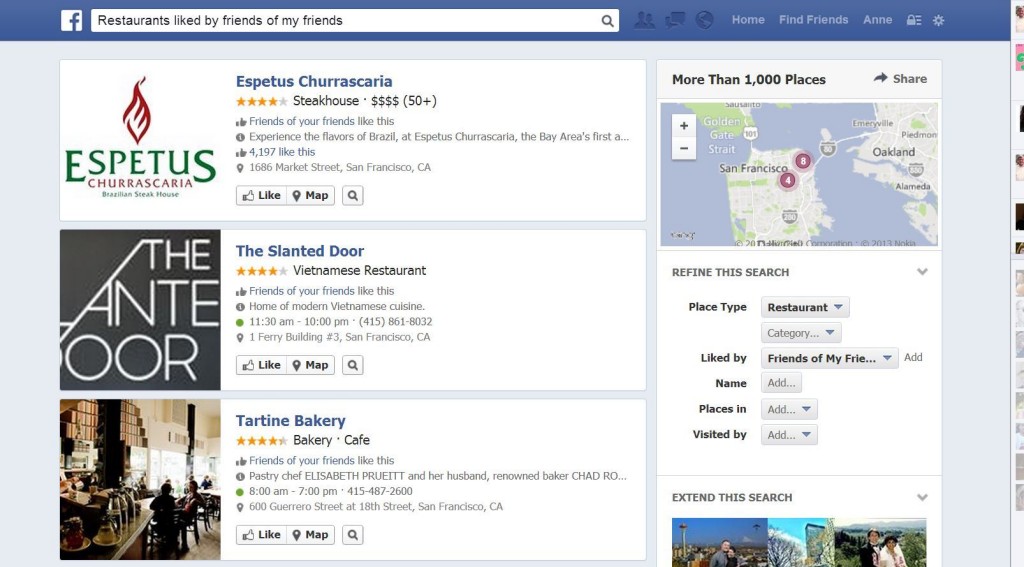
Task: Click the Facebook logo icon
Action: 71,20
